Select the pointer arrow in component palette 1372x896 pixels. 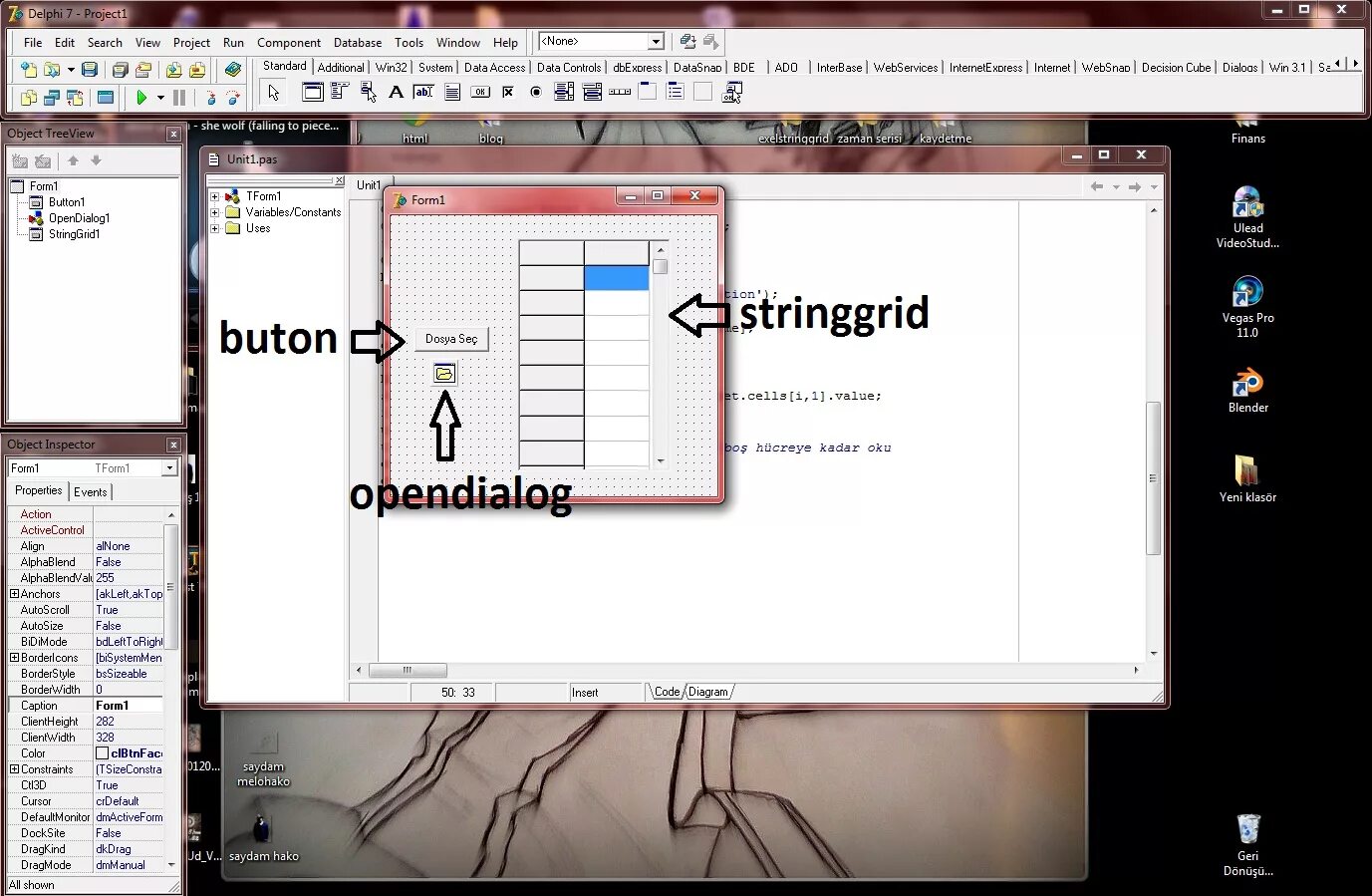pos(273,93)
